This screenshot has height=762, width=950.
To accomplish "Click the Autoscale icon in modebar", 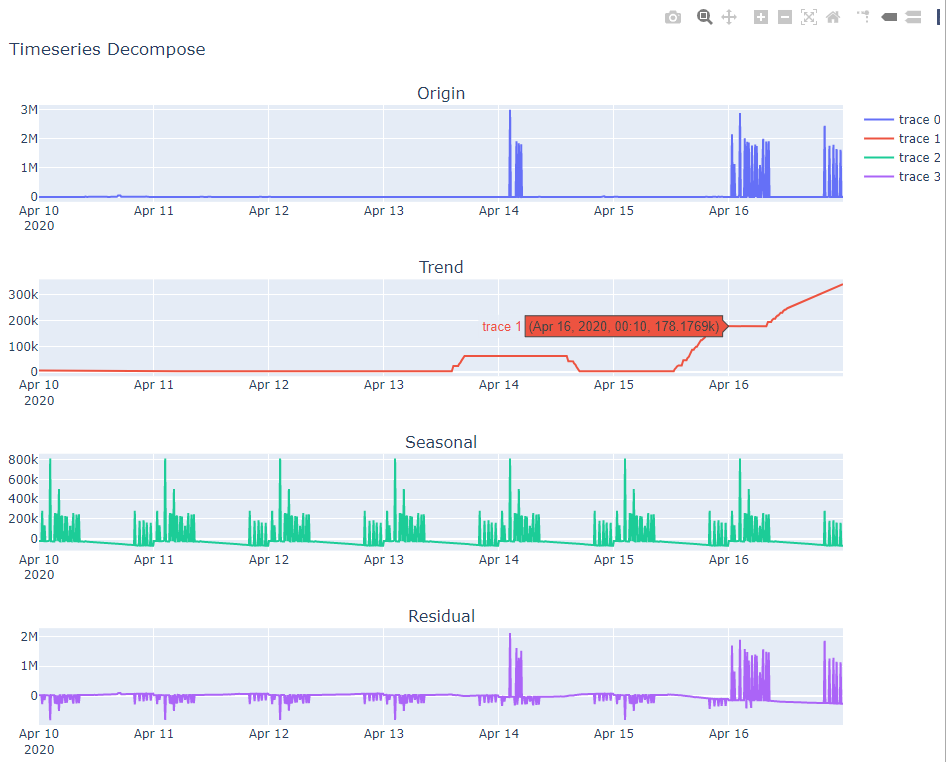I will click(x=809, y=18).
